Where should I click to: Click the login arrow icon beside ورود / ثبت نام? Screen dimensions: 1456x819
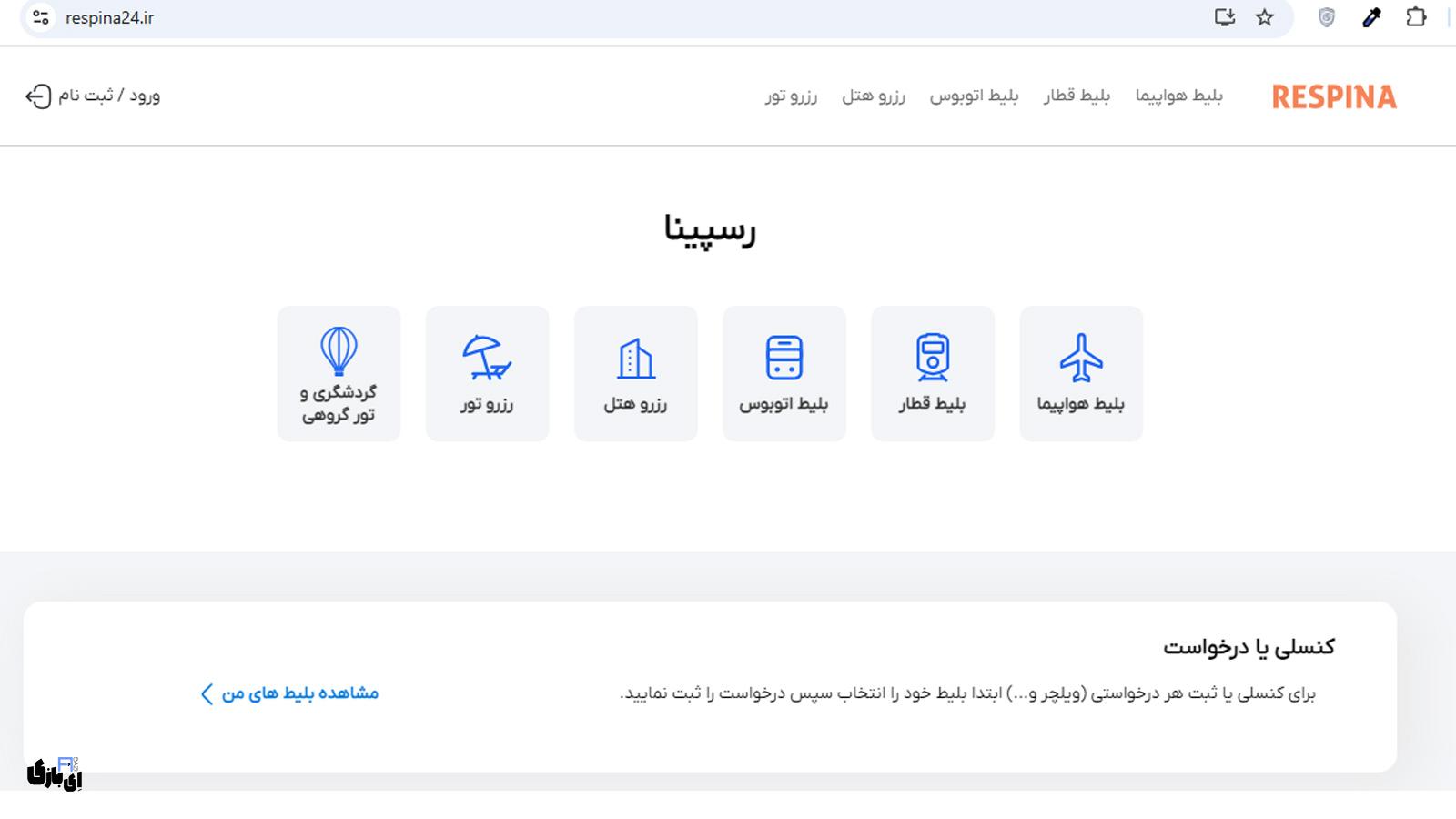[x=38, y=96]
